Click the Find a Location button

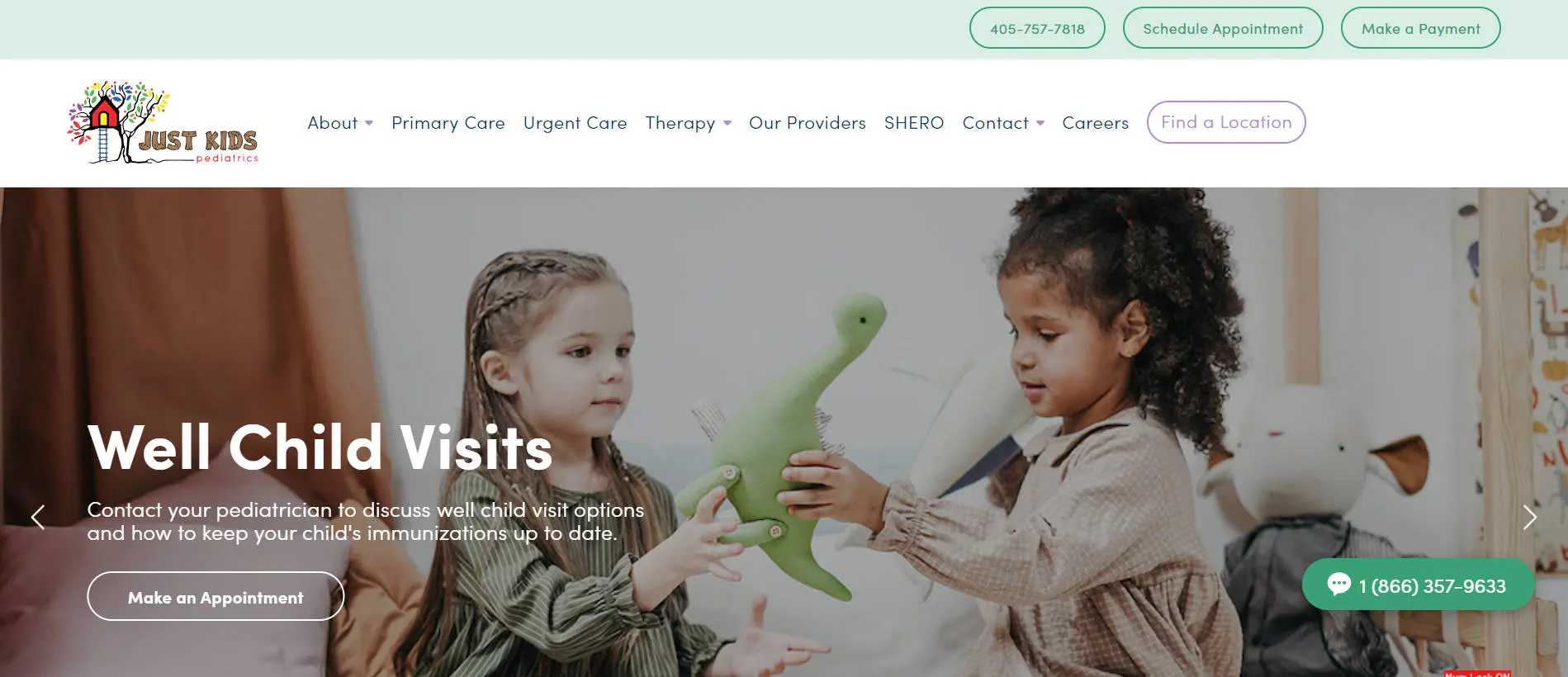[1226, 122]
